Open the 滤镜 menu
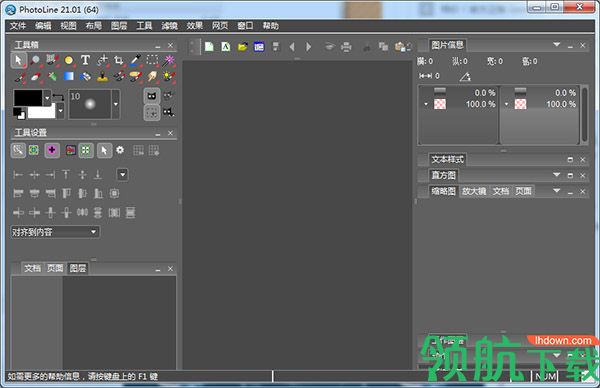Viewport: 600px width, 388px height. tap(169, 26)
